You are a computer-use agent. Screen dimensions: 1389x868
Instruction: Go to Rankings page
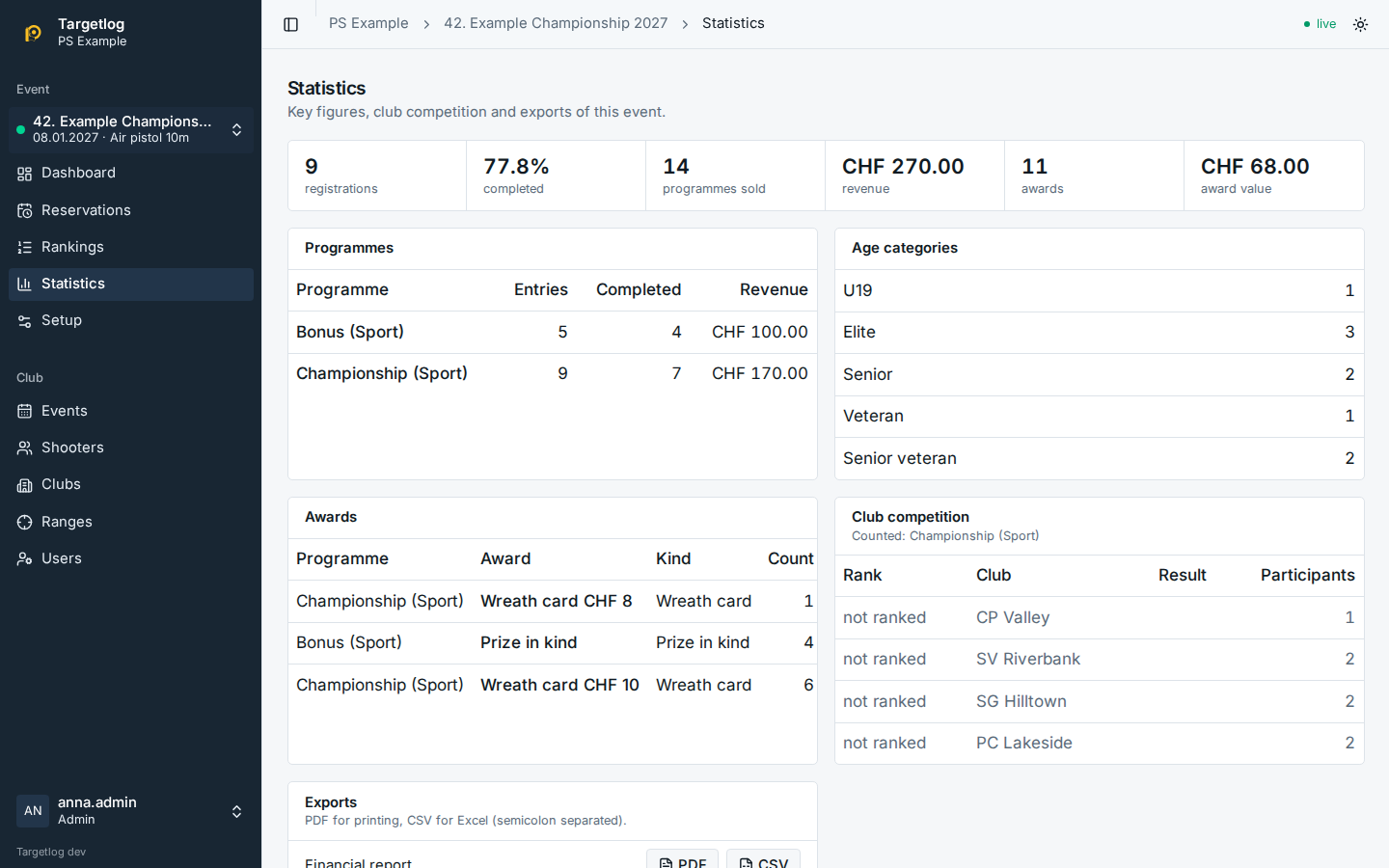click(x=131, y=247)
